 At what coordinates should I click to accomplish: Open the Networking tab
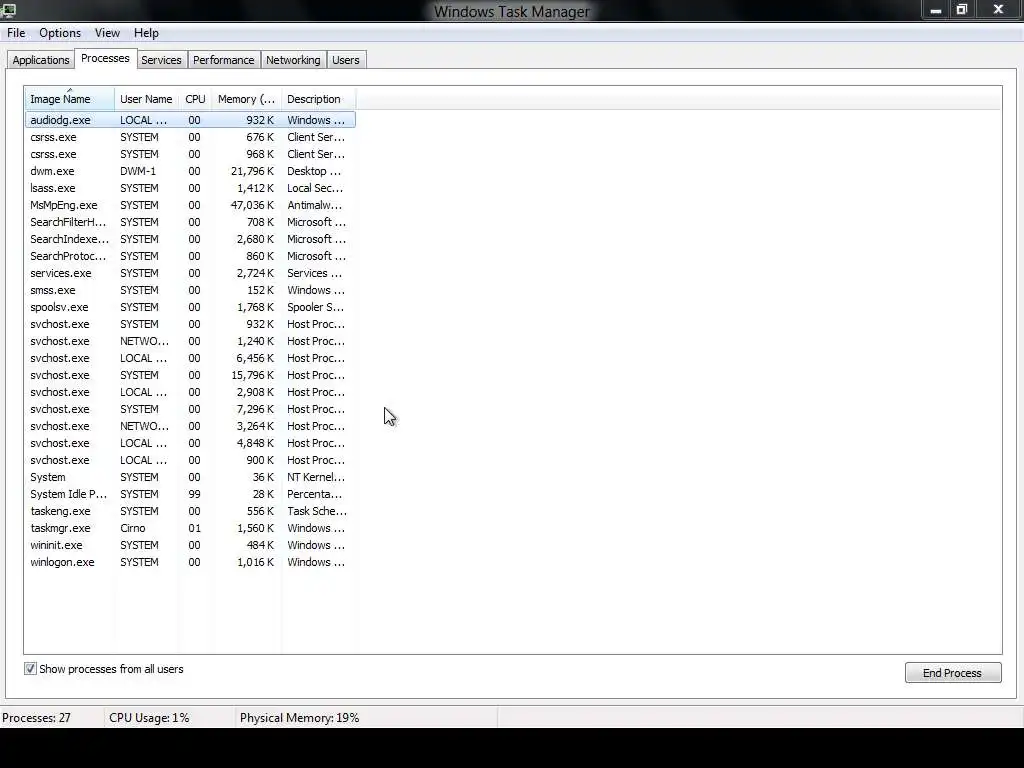tap(293, 60)
